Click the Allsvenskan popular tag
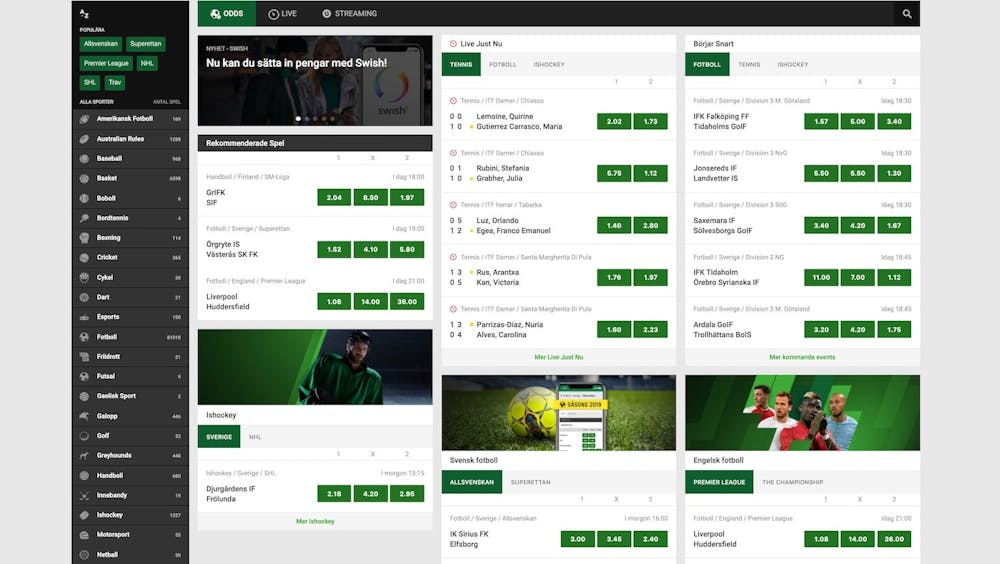Image resolution: width=1000 pixels, height=564 pixels. tap(101, 44)
